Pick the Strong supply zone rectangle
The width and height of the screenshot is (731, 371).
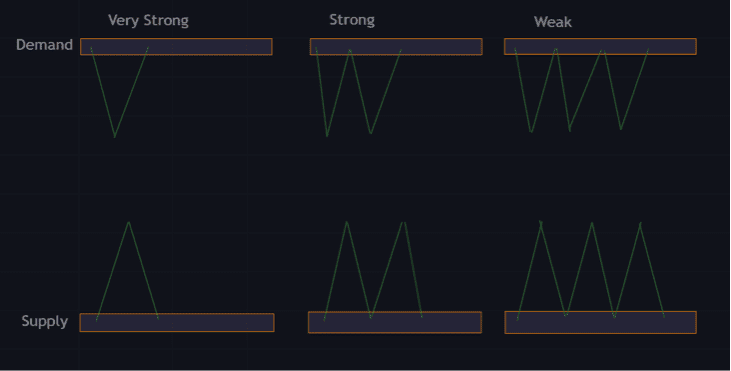tap(395, 322)
